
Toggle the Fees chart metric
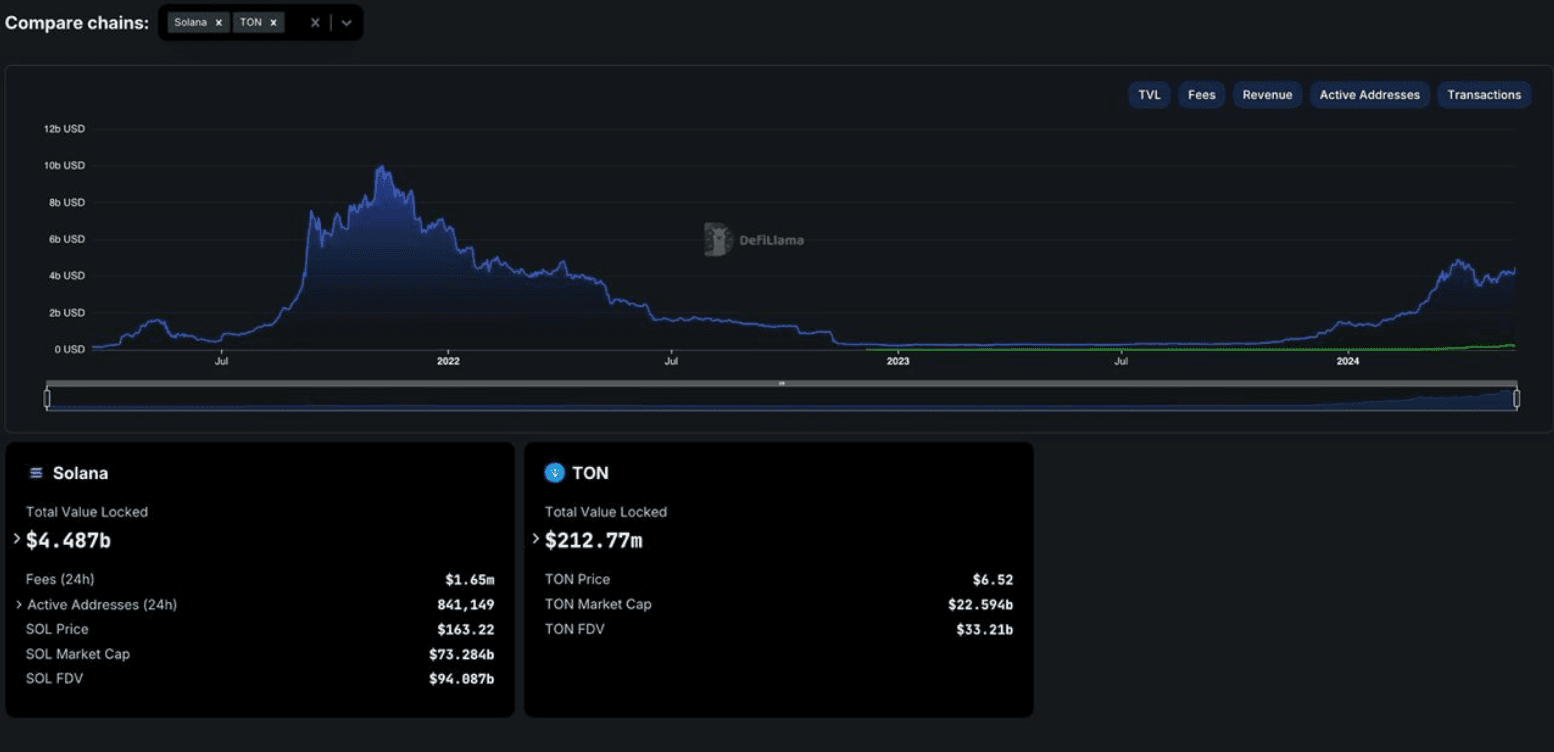pyautogui.click(x=1201, y=95)
